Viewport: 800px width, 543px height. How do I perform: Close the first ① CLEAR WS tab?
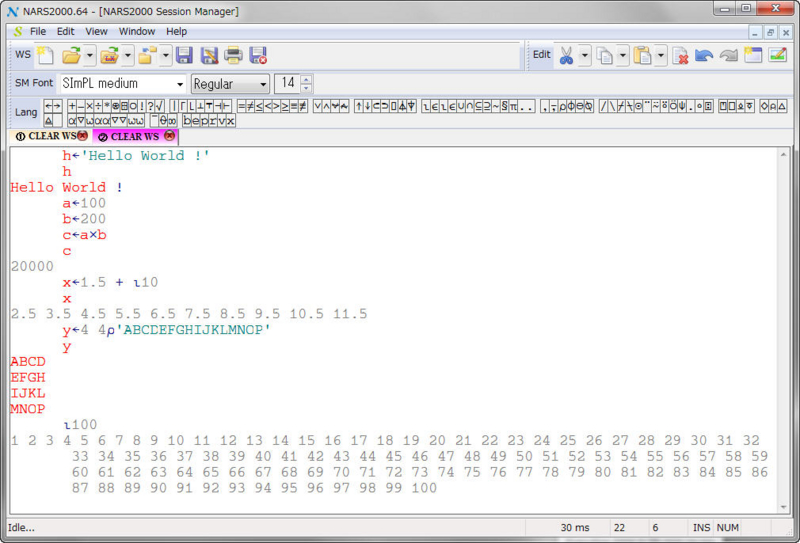pyautogui.click(x=83, y=136)
